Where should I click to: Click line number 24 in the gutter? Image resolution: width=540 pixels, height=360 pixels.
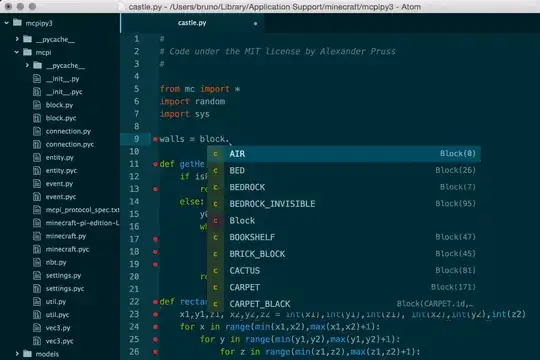point(134,327)
